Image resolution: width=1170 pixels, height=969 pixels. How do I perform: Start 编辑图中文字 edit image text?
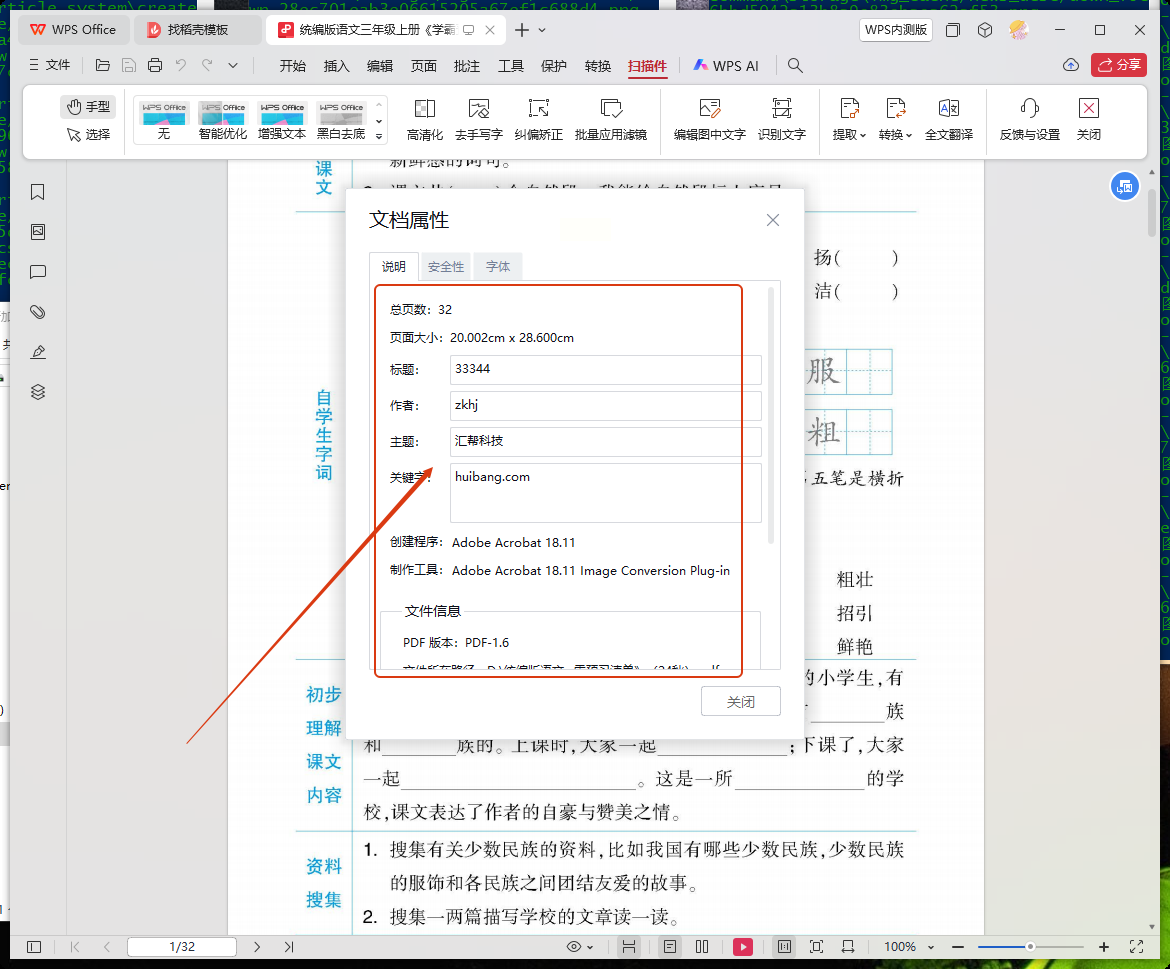click(x=710, y=119)
